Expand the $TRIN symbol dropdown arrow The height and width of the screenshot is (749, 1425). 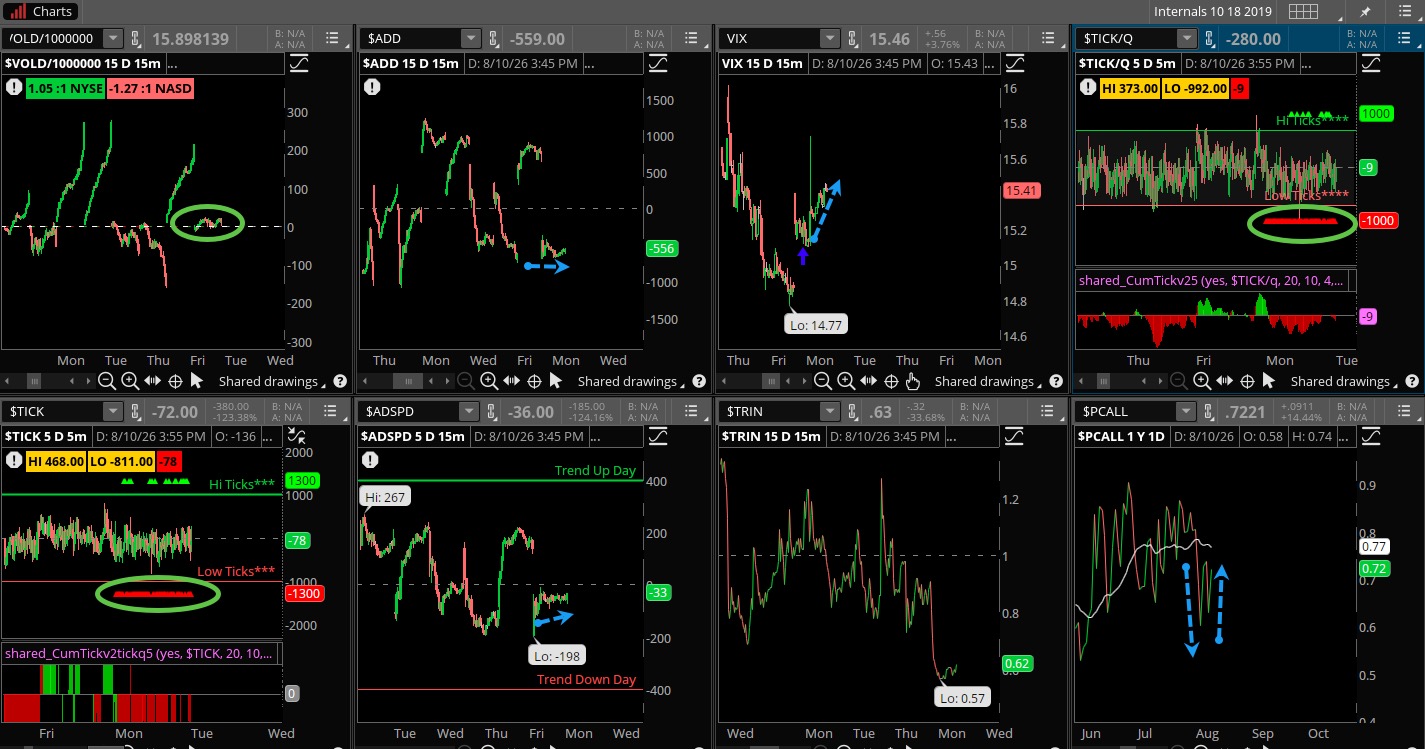(828, 411)
